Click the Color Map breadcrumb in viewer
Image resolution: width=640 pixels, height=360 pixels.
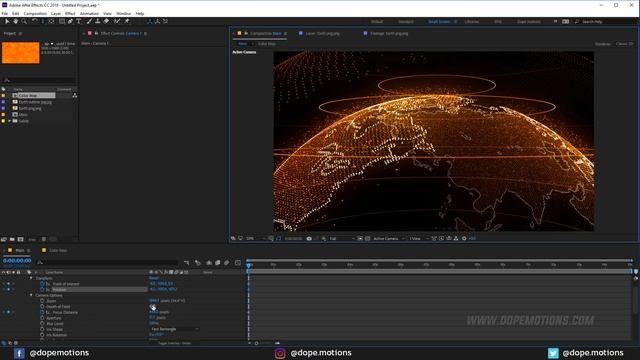click(x=267, y=44)
